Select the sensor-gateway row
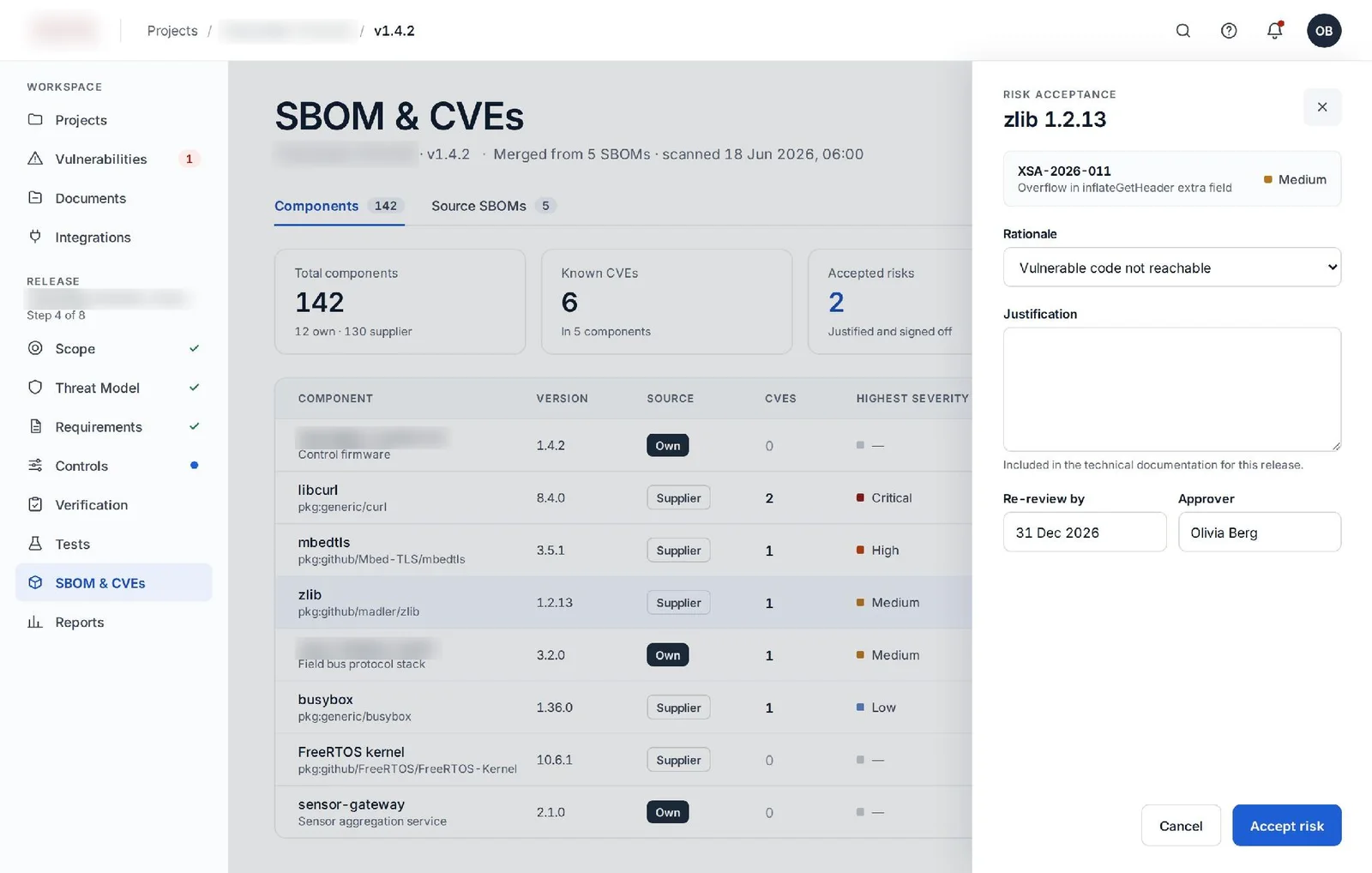 coord(623,812)
